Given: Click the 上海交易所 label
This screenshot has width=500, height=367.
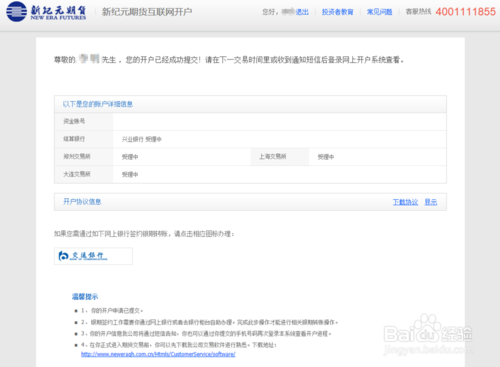Looking at the screenshot, I should coord(273,157).
